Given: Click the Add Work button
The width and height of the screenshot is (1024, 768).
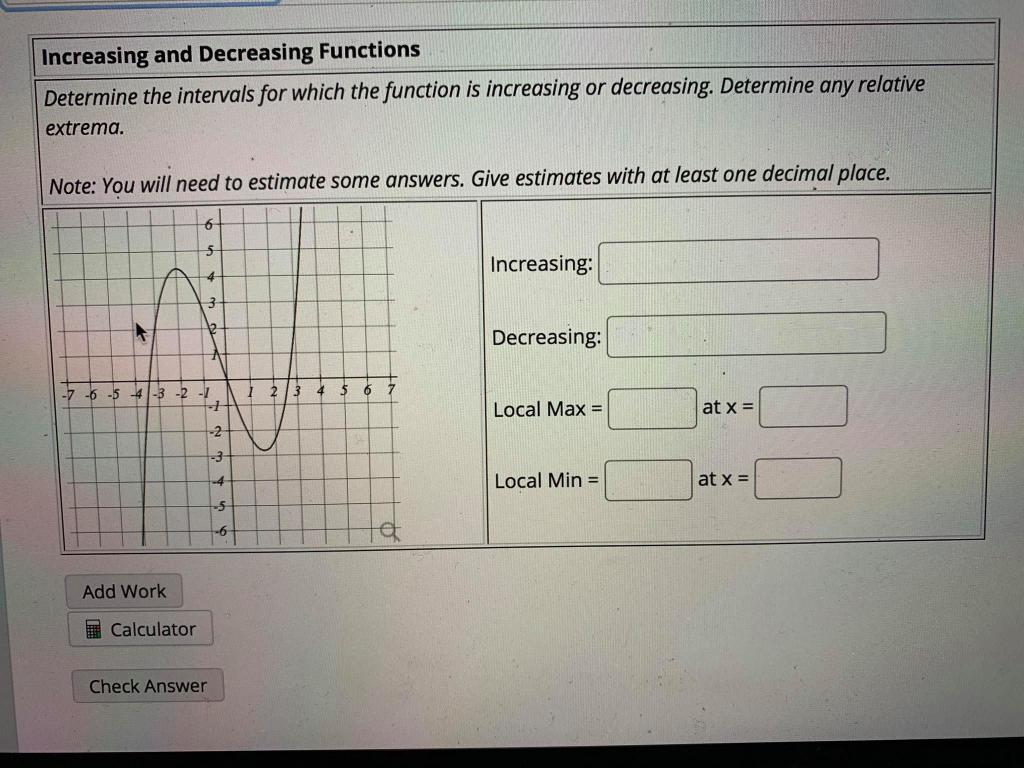Looking at the screenshot, I should click(123, 590).
